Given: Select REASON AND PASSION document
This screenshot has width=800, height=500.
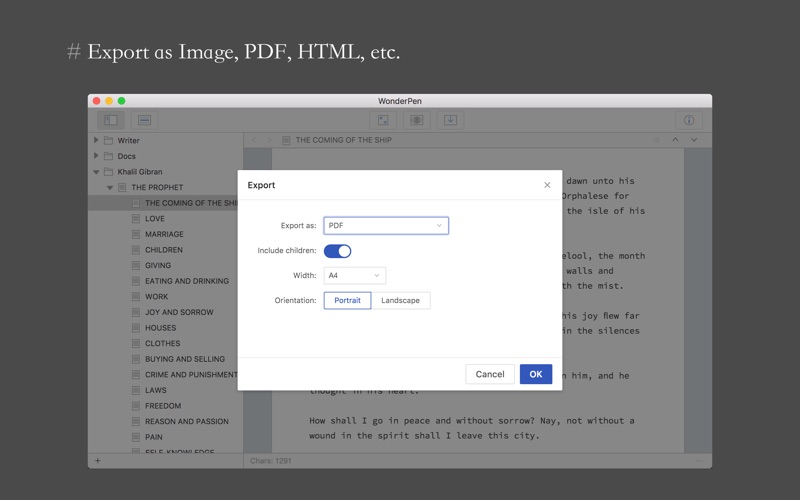Looking at the screenshot, I should tap(187, 421).
